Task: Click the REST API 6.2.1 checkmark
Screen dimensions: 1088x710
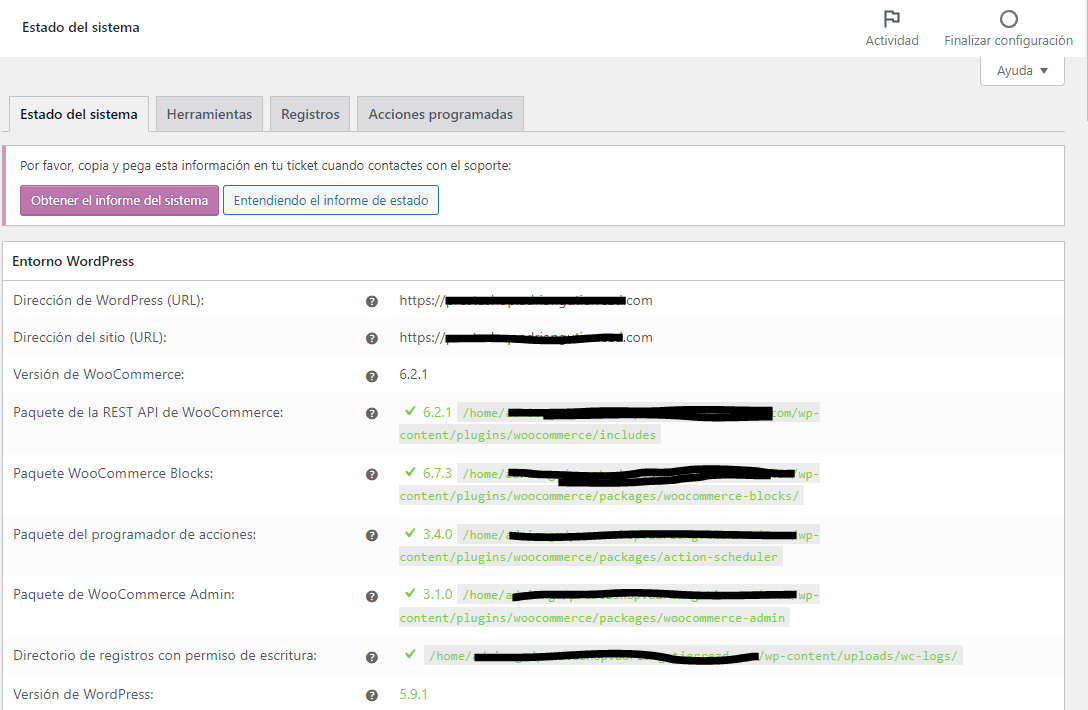Action: click(x=410, y=411)
